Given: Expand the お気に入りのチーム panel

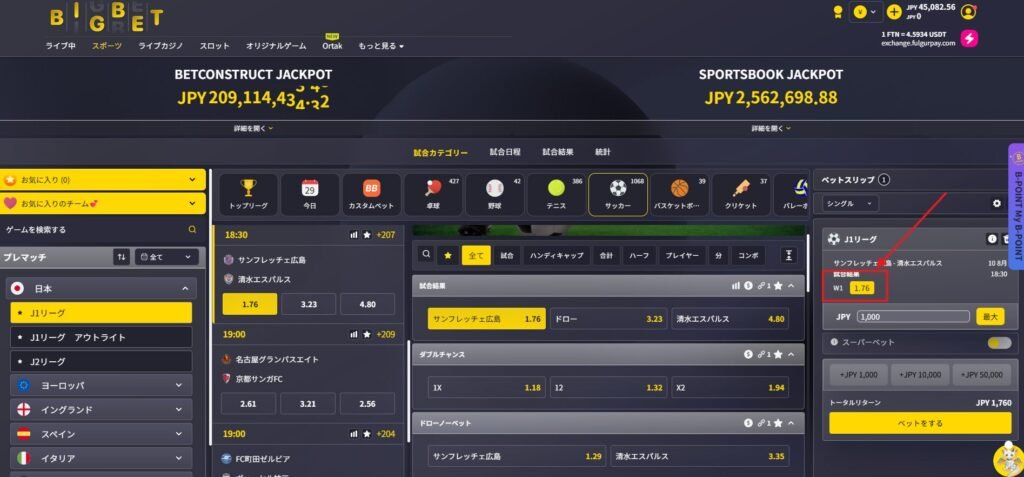Looking at the screenshot, I should tap(103, 203).
